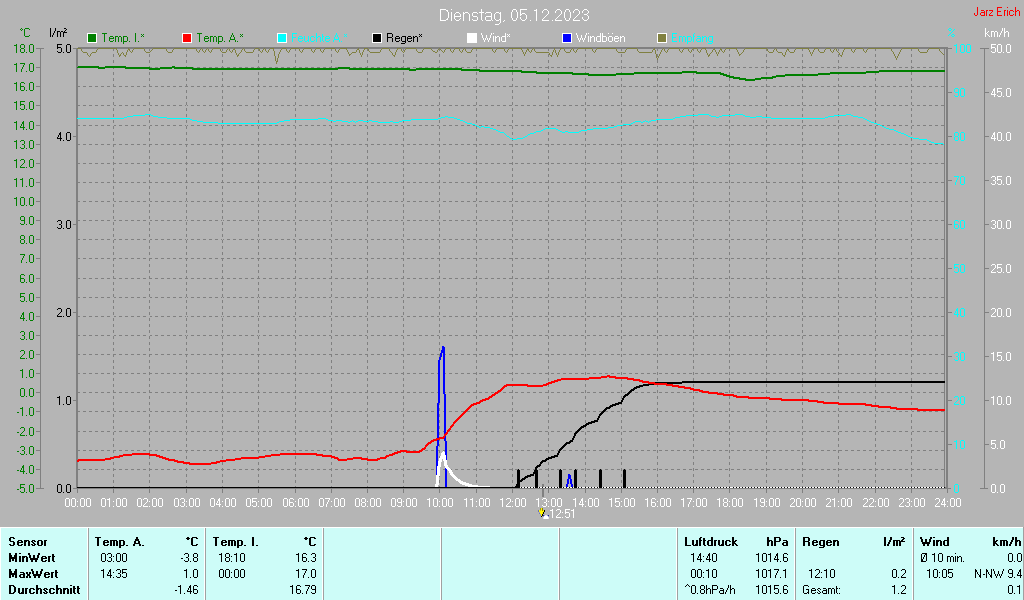Click the 'l/m²' unit label above rain axis
The height and width of the screenshot is (600, 1024).
58,33
